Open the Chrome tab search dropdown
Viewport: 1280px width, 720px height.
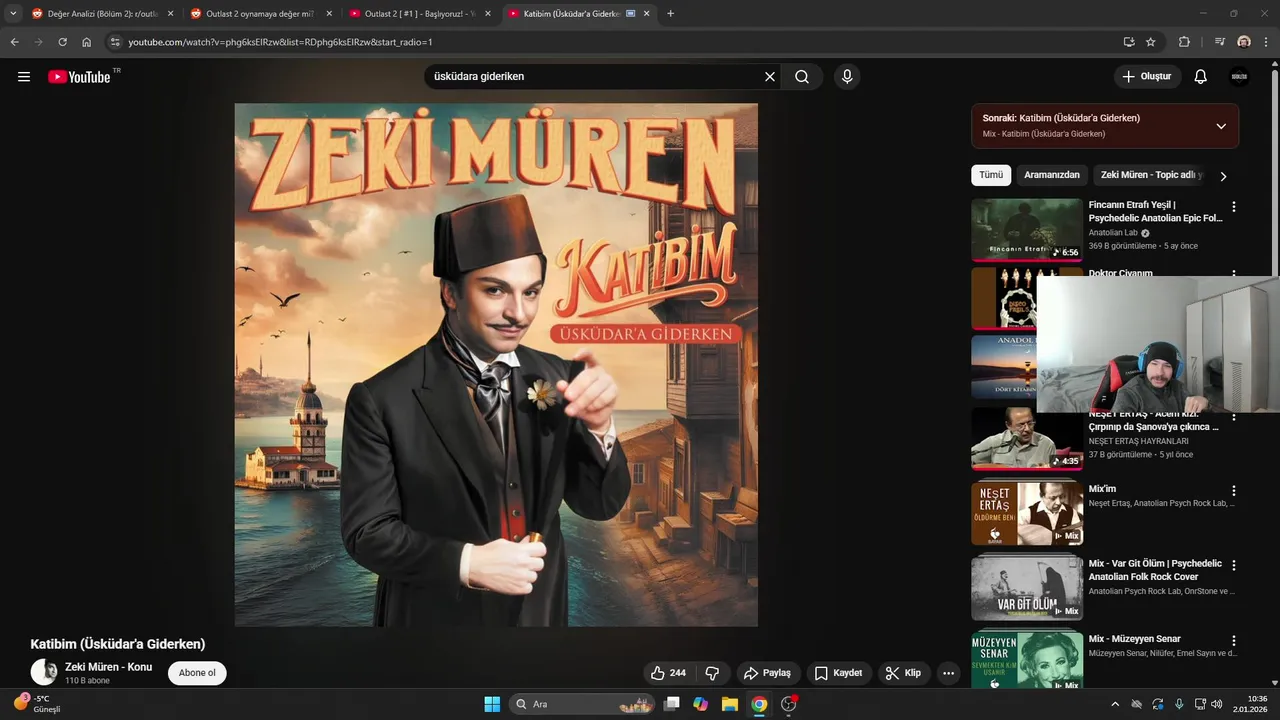point(13,13)
